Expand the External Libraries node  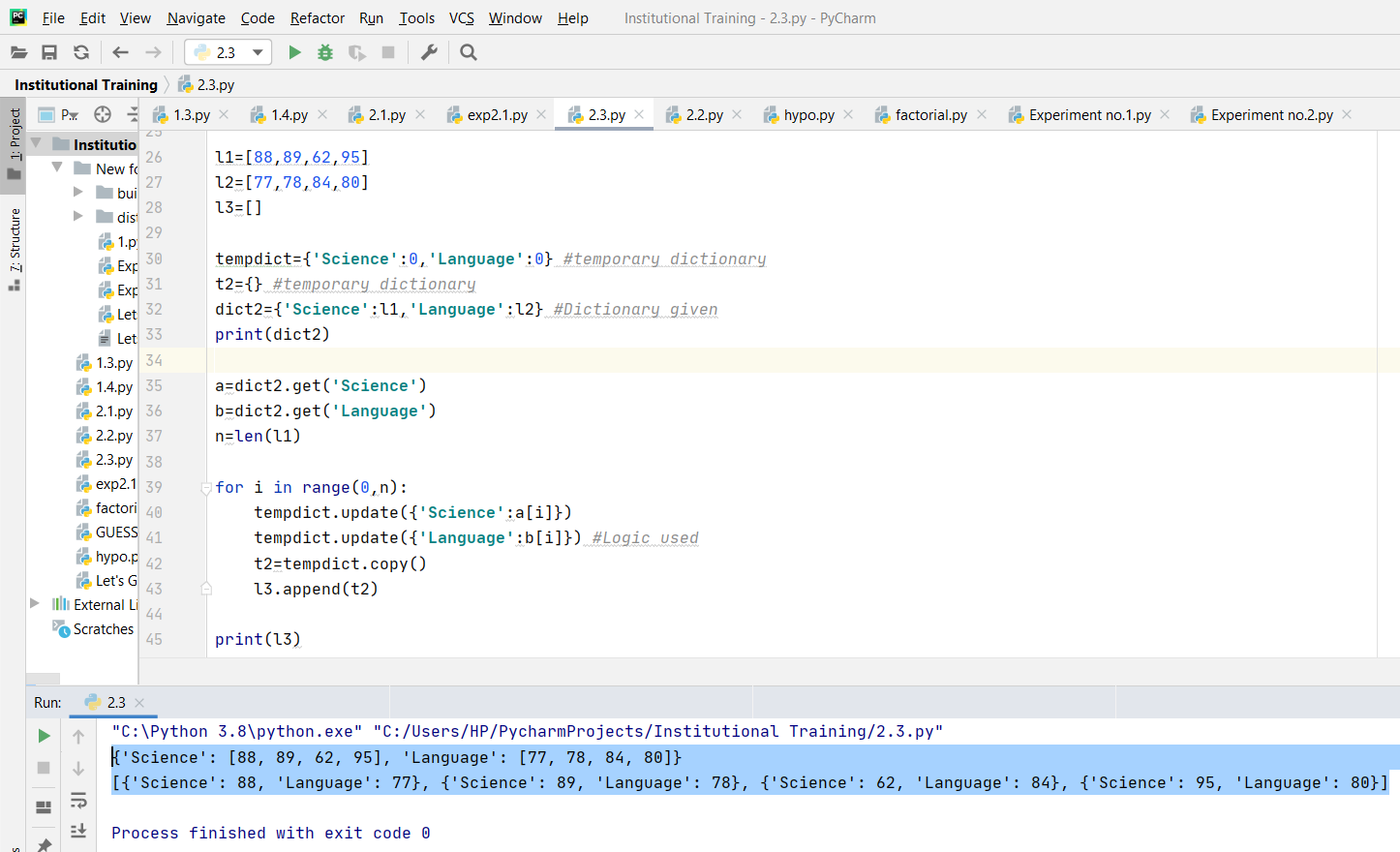point(35,604)
